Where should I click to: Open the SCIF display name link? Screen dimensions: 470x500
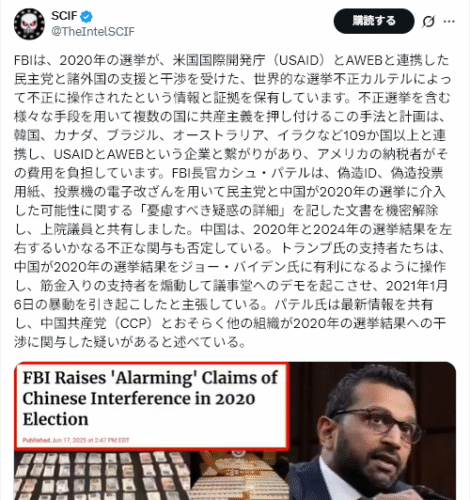64,16
